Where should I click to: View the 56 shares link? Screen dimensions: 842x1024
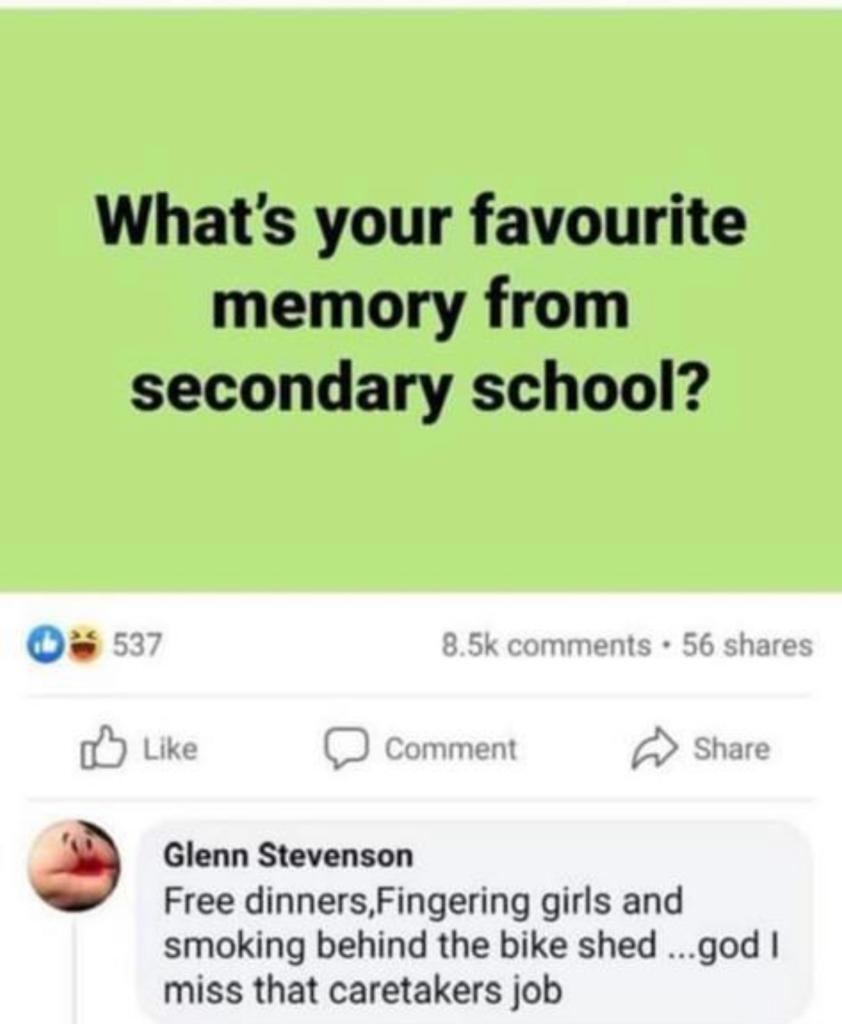748,646
